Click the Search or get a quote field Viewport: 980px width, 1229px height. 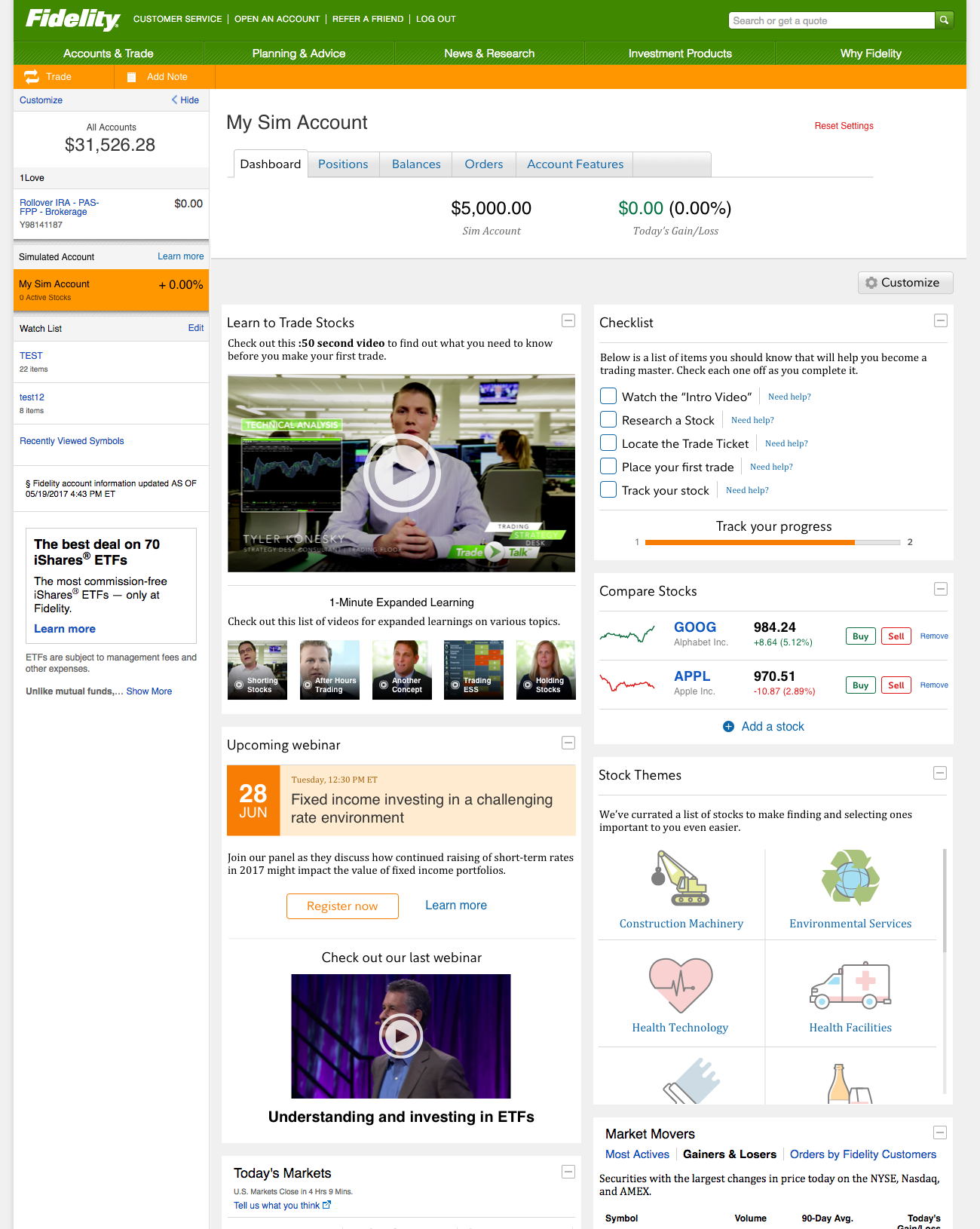831,20
